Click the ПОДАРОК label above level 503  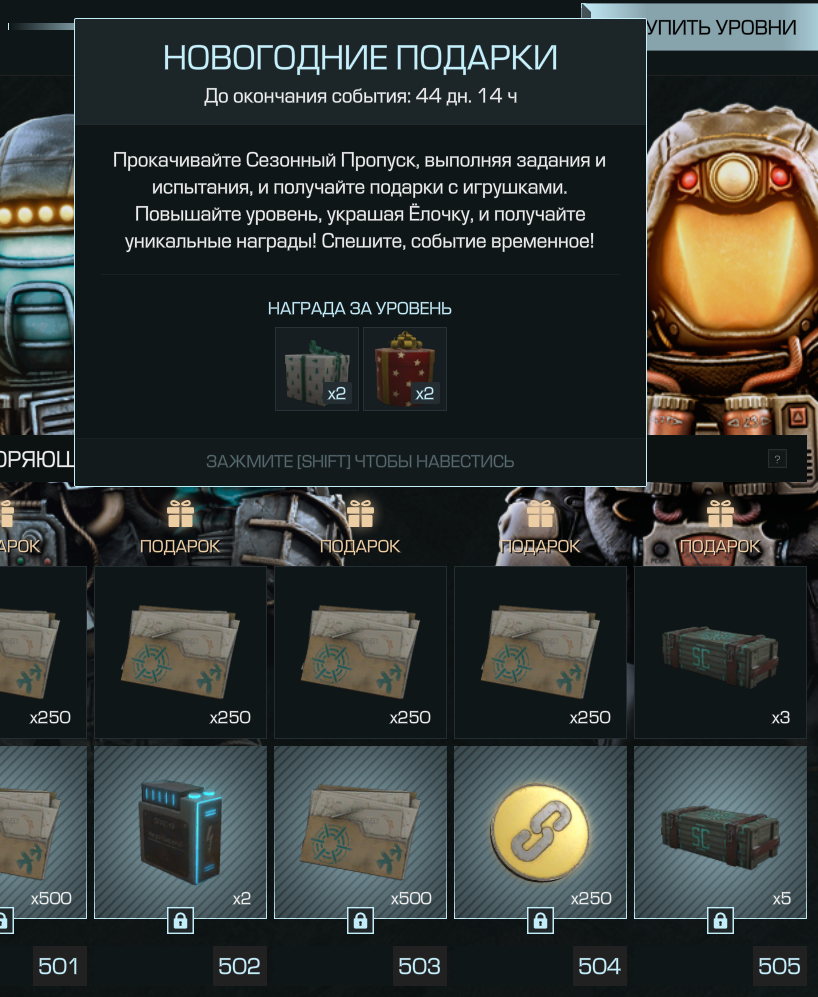click(x=360, y=546)
